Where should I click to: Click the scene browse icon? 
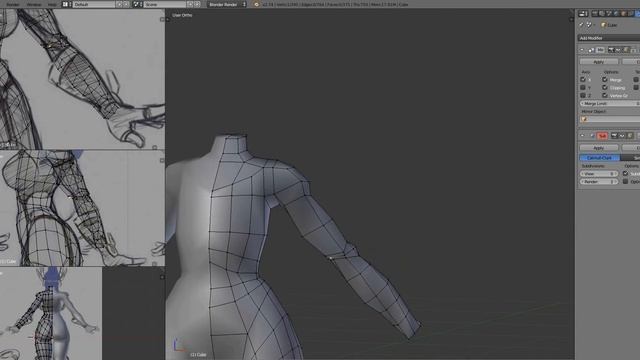138,4
